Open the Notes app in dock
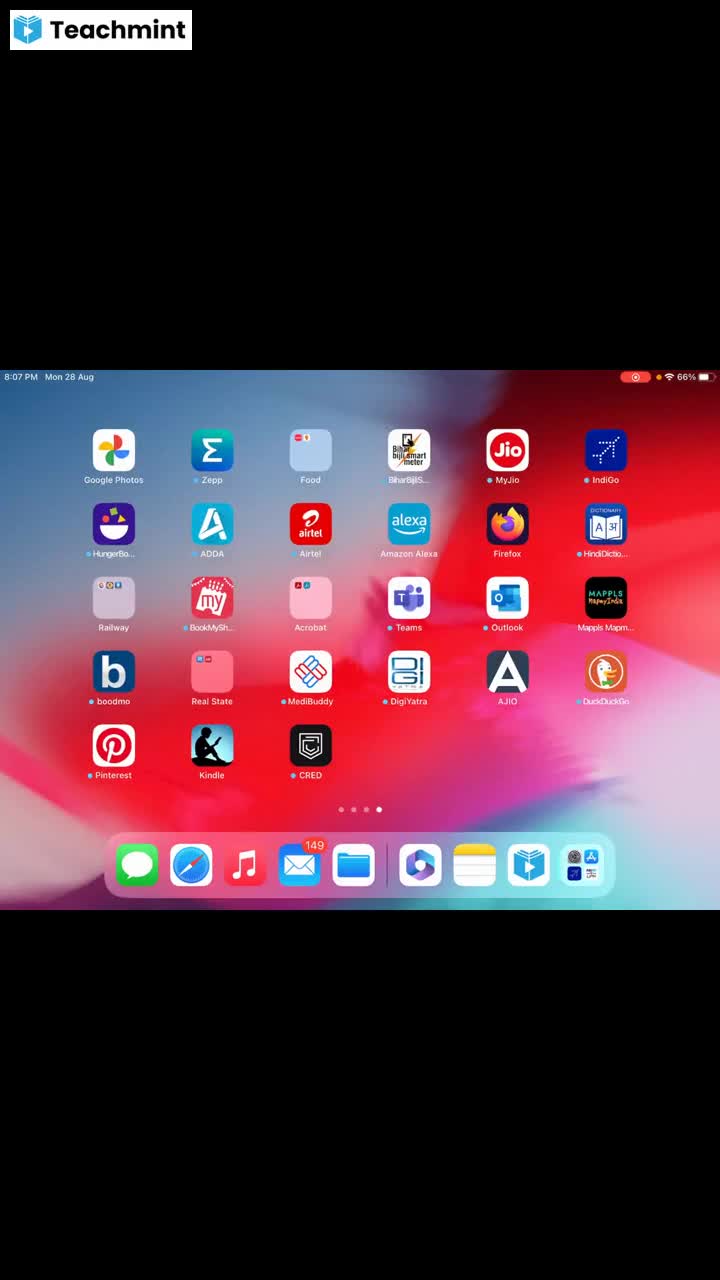 [x=475, y=865]
